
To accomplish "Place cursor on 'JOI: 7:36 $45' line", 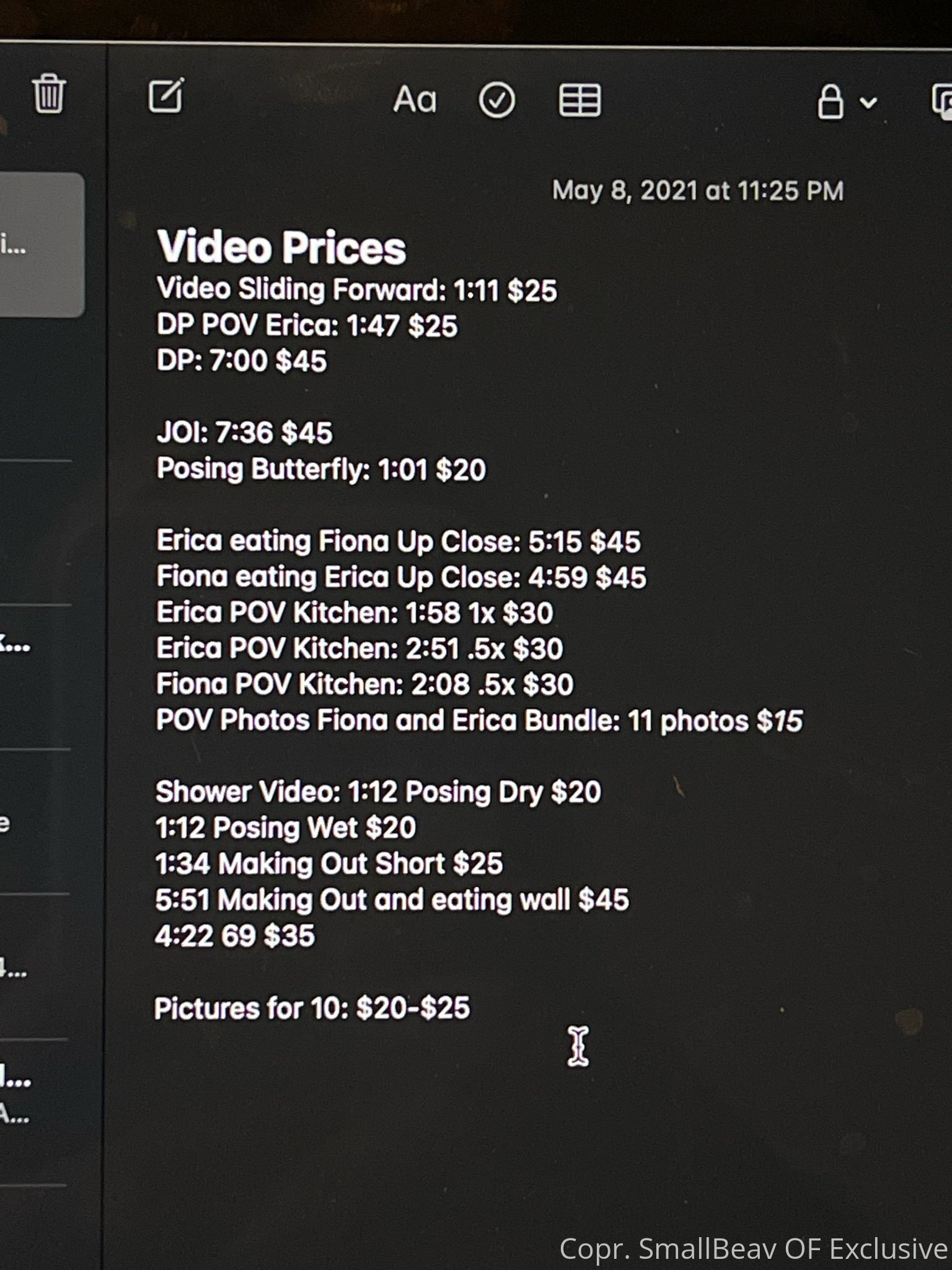I will 244,433.
